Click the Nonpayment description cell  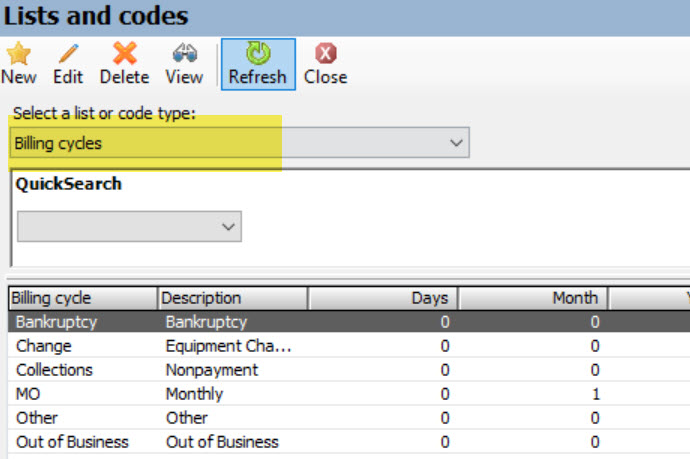pyautogui.click(x=211, y=370)
